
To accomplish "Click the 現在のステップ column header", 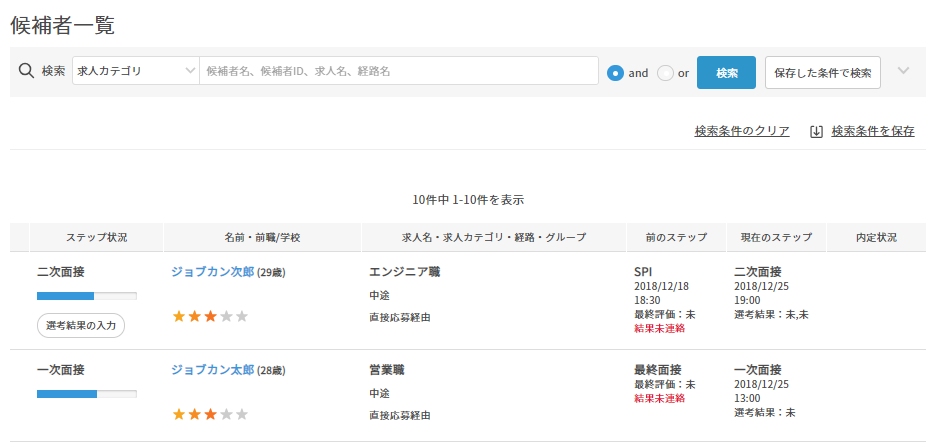I will point(776,238).
